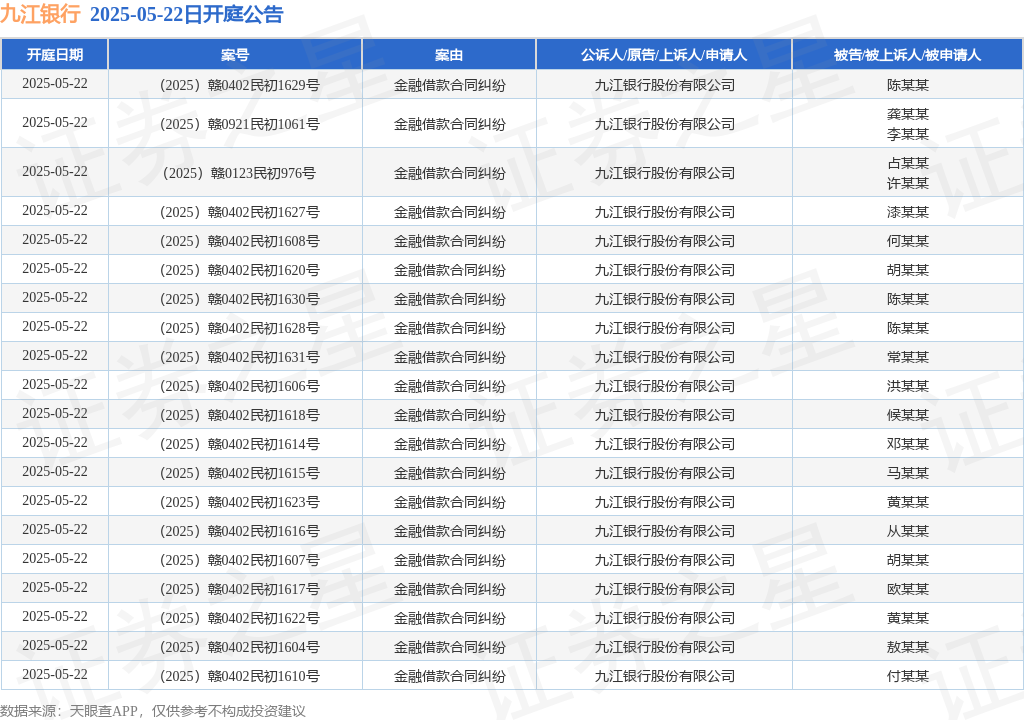Image resolution: width=1024 pixels, height=720 pixels.
Task: Select defendant 龚某某 in the 1061号 row
Action: [x=908, y=114]
